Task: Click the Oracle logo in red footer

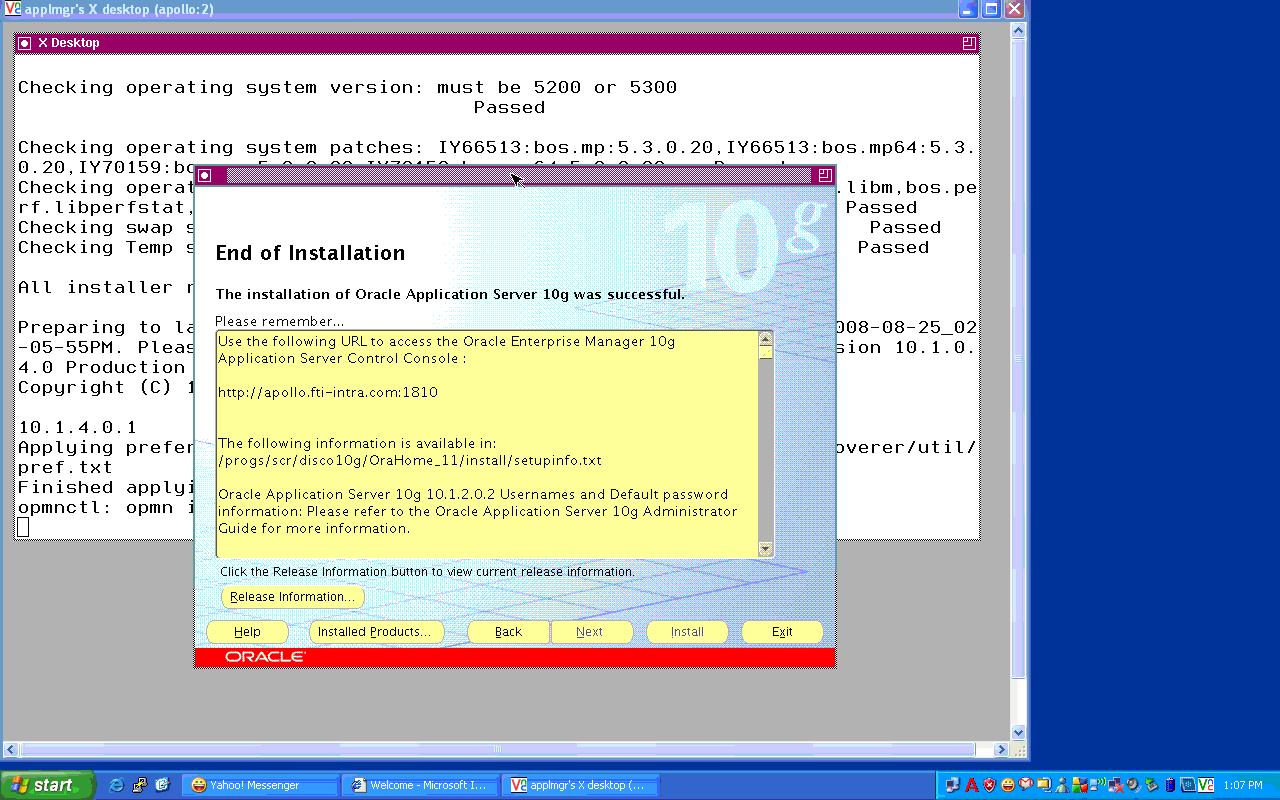Action: click(x=265, y=657)
